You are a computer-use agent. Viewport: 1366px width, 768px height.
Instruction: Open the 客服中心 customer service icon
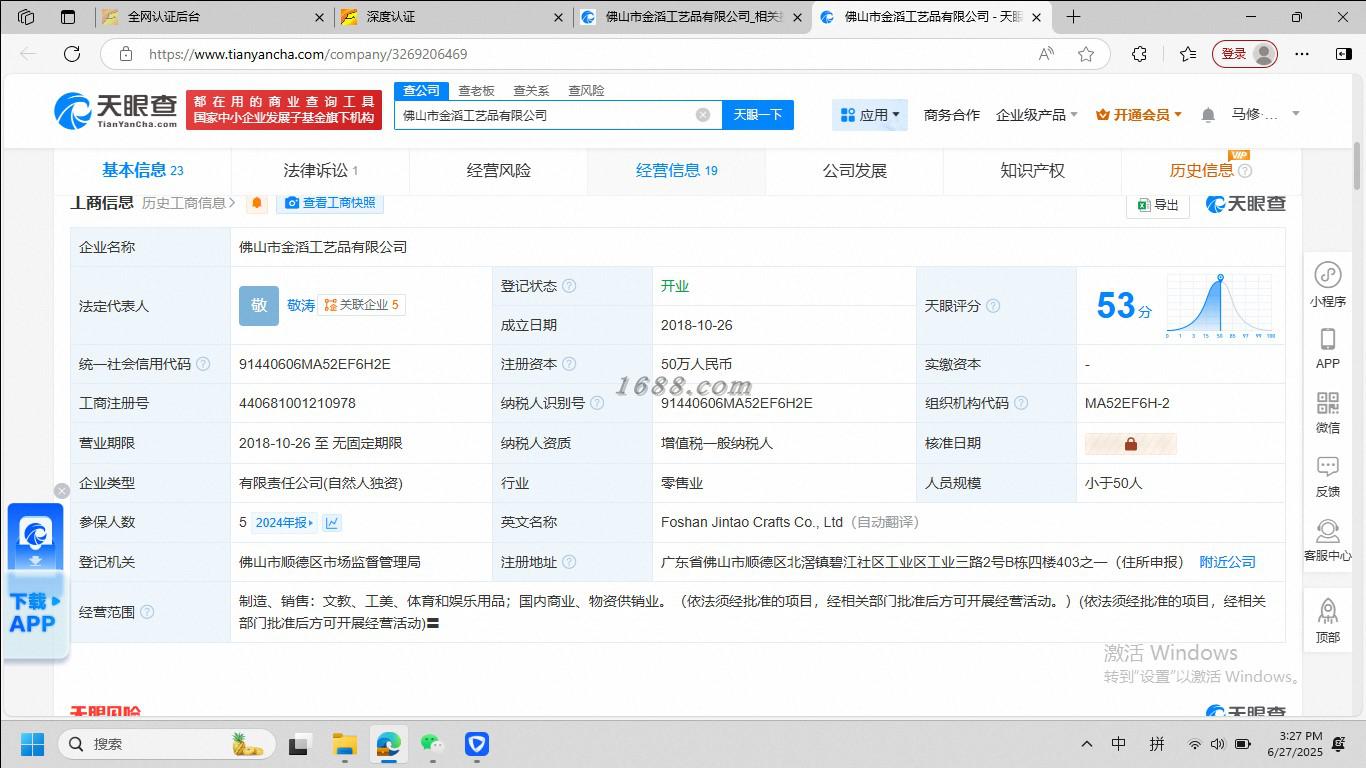click(x=1327, y=540)
